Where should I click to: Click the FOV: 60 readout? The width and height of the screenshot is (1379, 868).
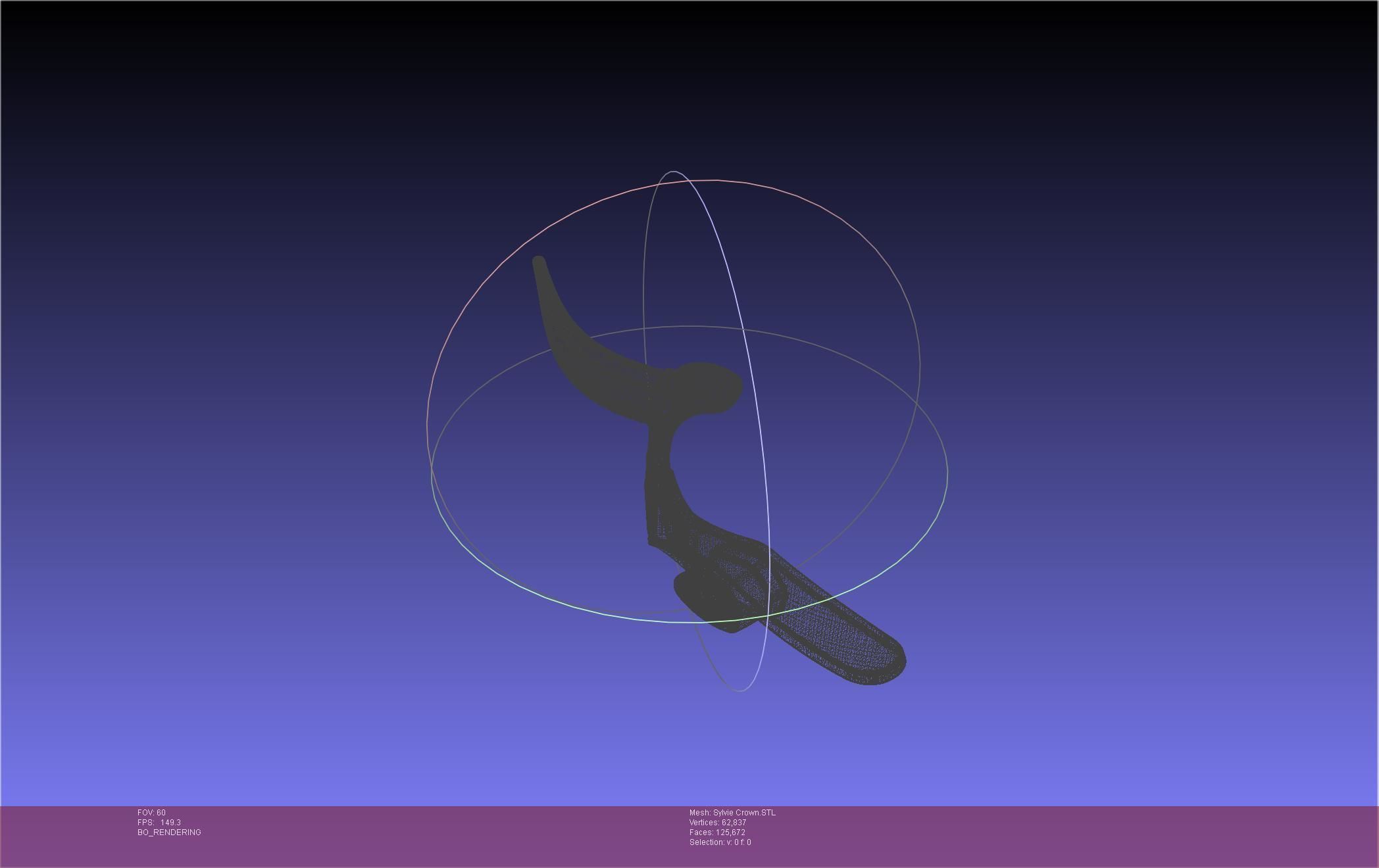pyautogui.click(x=151, y=813)
